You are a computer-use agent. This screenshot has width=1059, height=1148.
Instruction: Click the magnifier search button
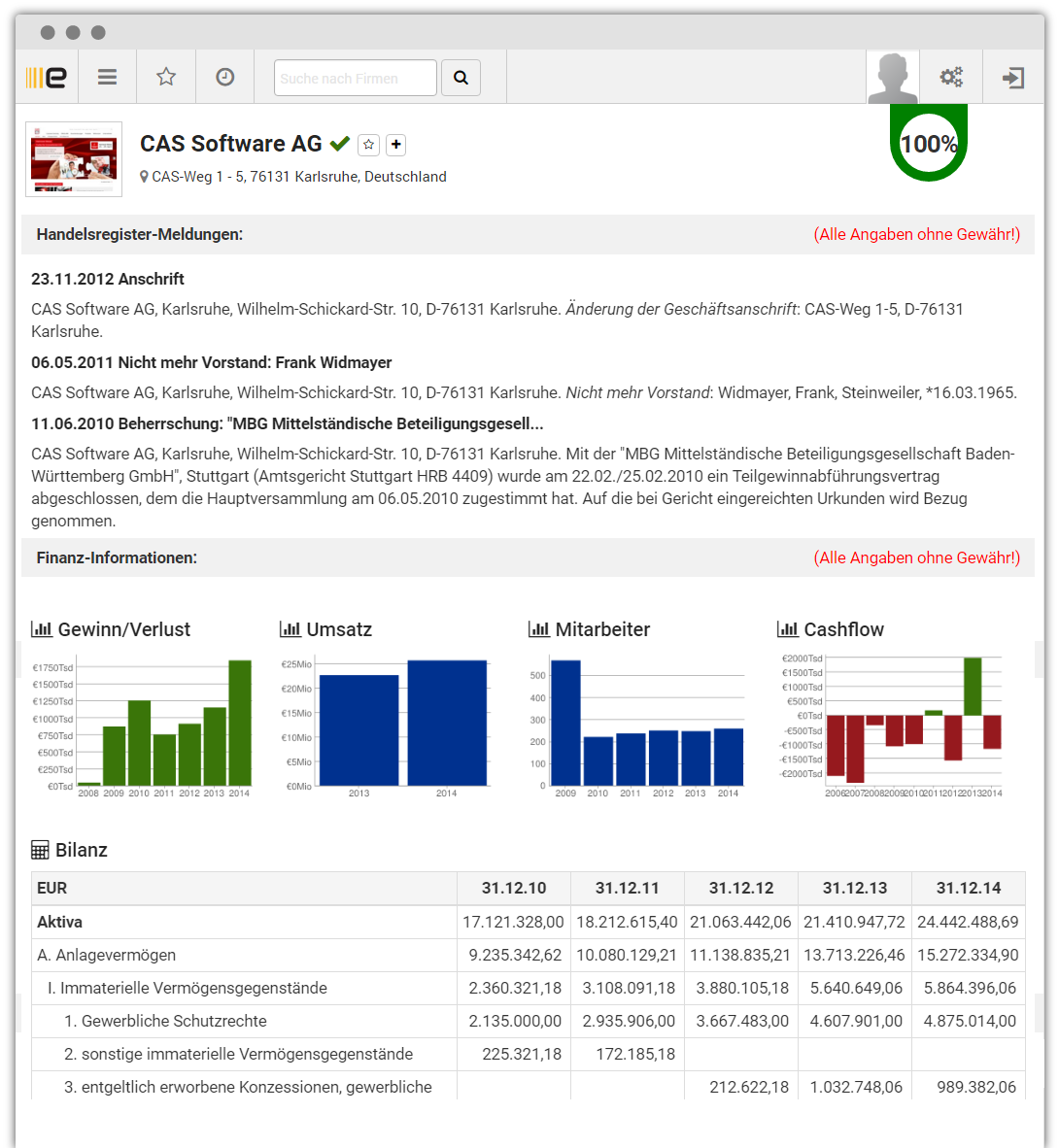pos(461,78)
